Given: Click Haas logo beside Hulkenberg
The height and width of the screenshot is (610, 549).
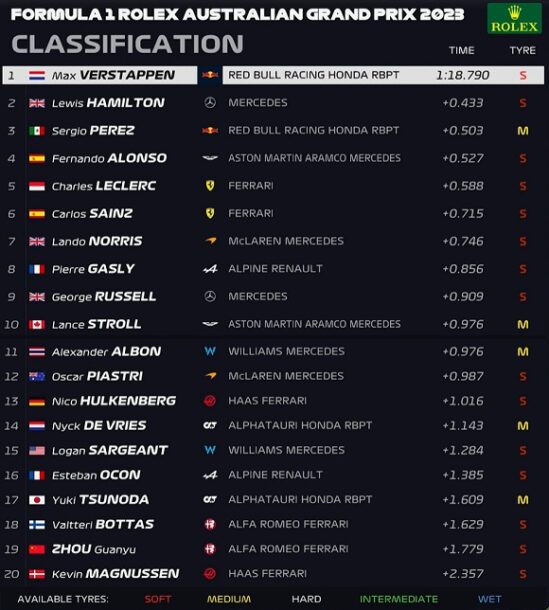Looking at the screenshot, I should pos(210,401).
